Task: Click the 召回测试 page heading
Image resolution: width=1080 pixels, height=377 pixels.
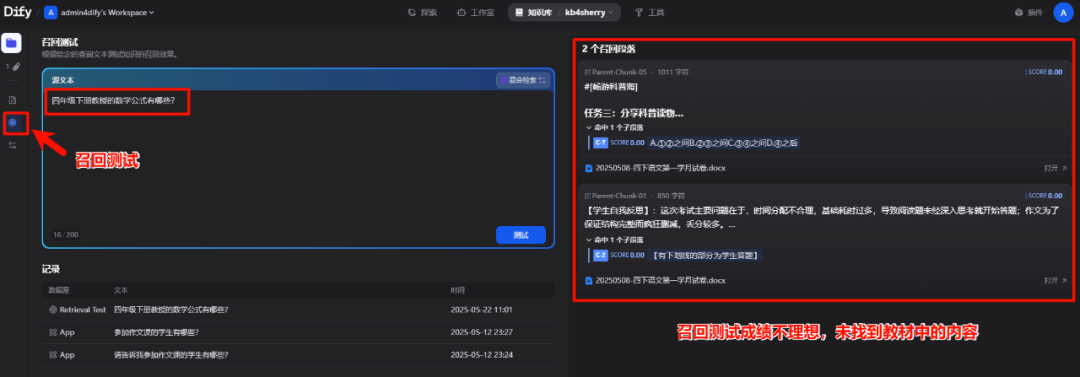Action: 60,42
